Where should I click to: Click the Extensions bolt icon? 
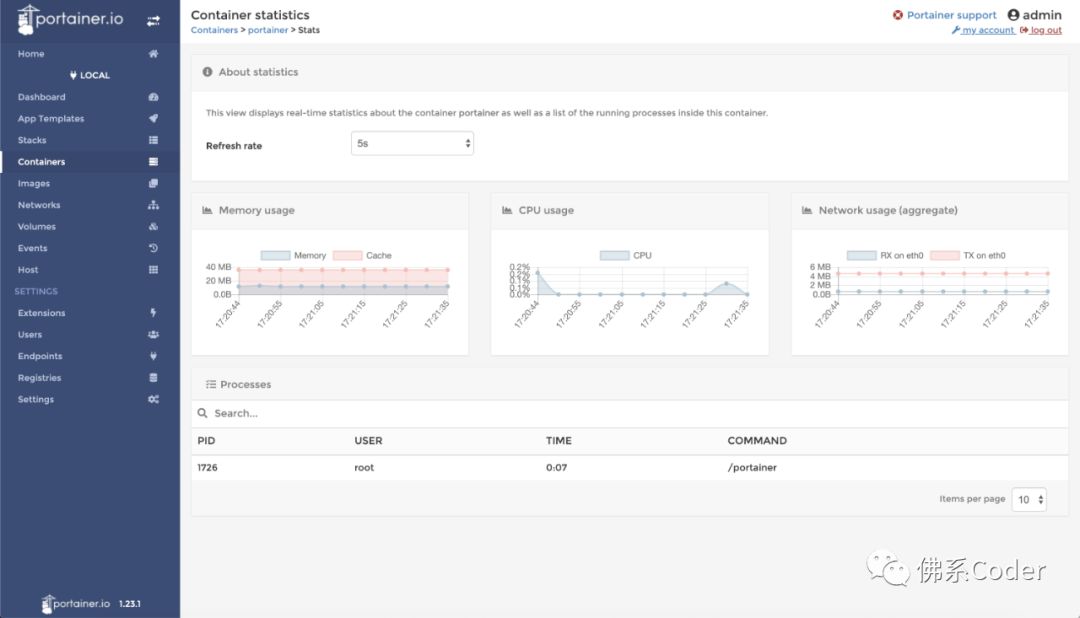[x=153, y=313]
